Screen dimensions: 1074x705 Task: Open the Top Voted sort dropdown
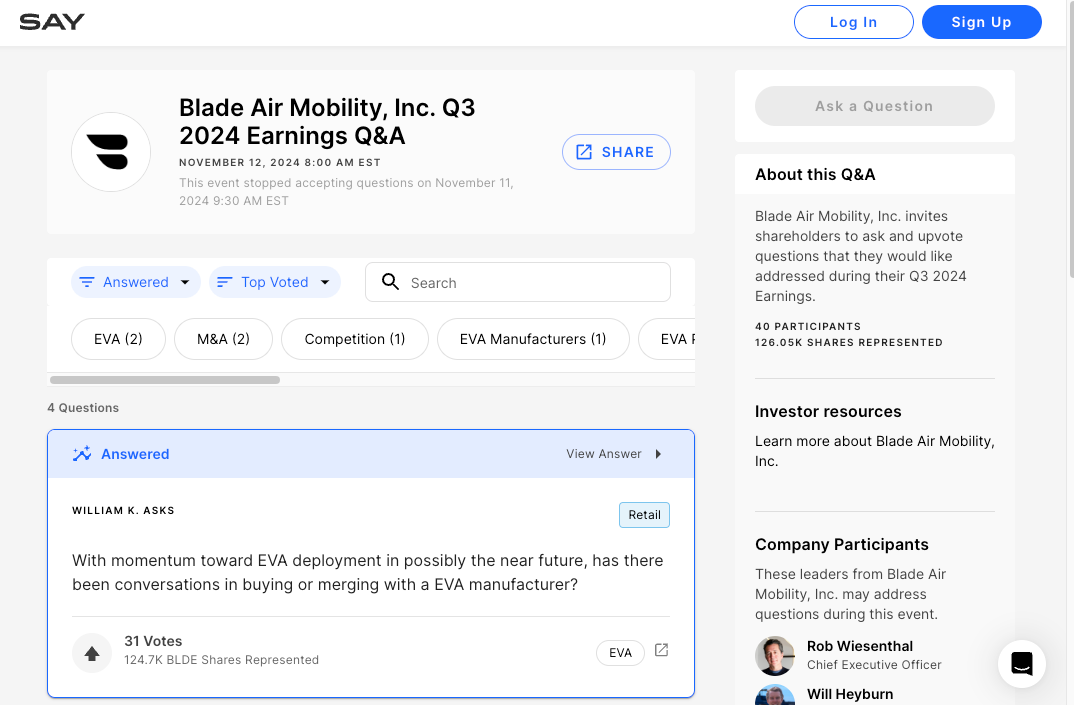[275, 282]
